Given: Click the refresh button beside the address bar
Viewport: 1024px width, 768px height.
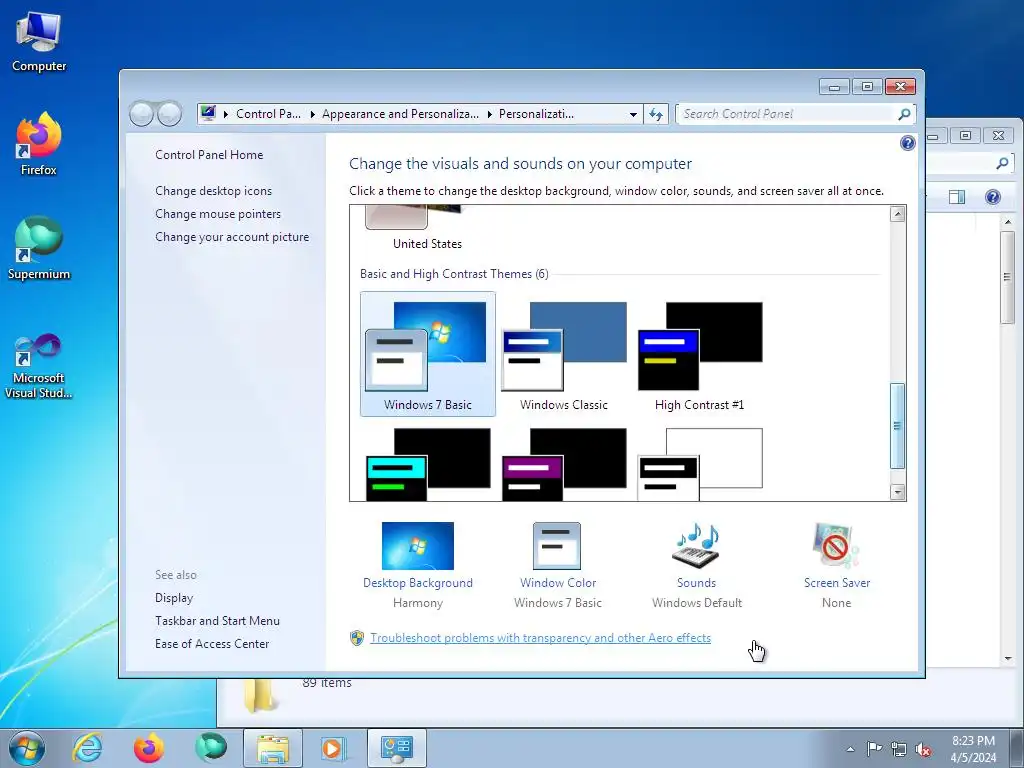Looking at the screenshot, I should pos(656,114).
